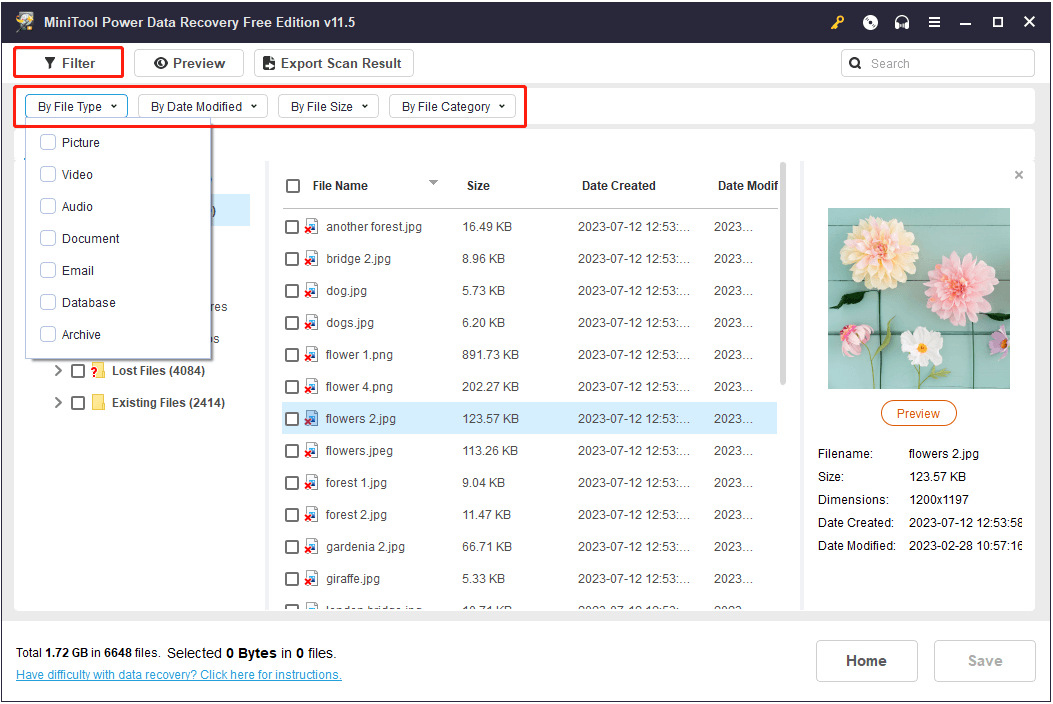The height and width of the screenshot is (704, 1053).
Task: Open the By File Size dropdown
Action: tap(328, 107)
